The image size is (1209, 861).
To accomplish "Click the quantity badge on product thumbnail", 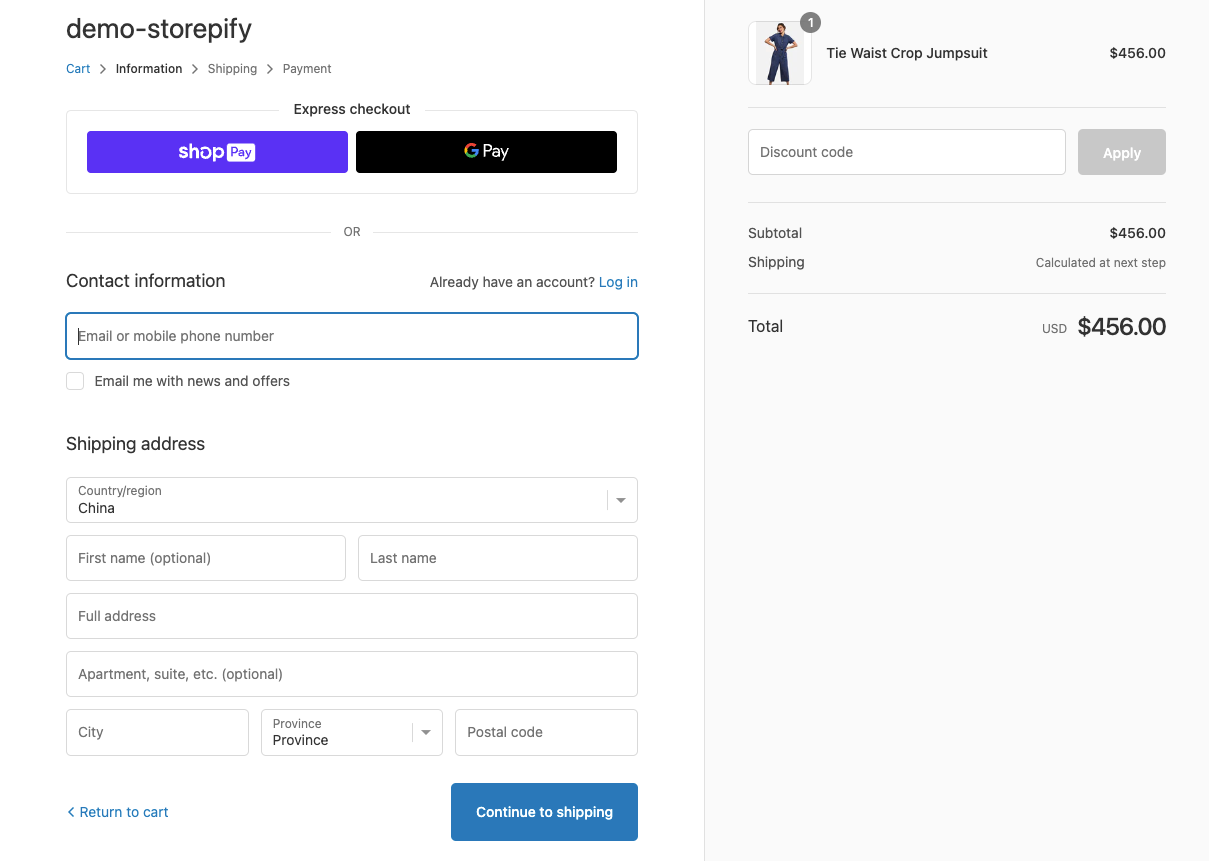I will [x=810, y=23].
